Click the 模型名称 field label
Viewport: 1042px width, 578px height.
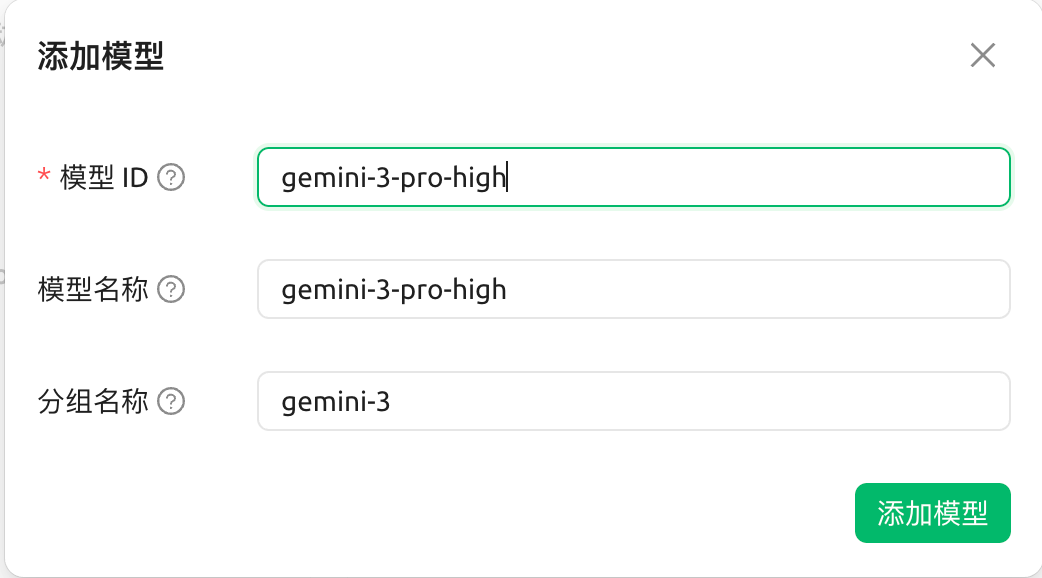pos(93,289)
